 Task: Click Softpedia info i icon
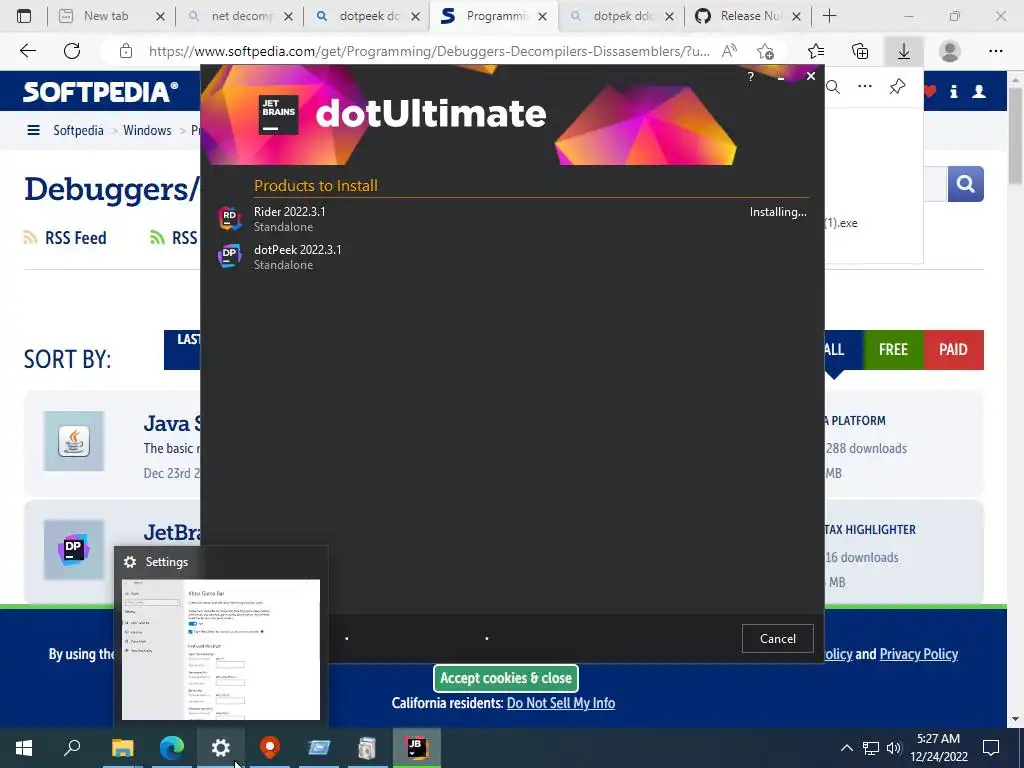[953, 91]
